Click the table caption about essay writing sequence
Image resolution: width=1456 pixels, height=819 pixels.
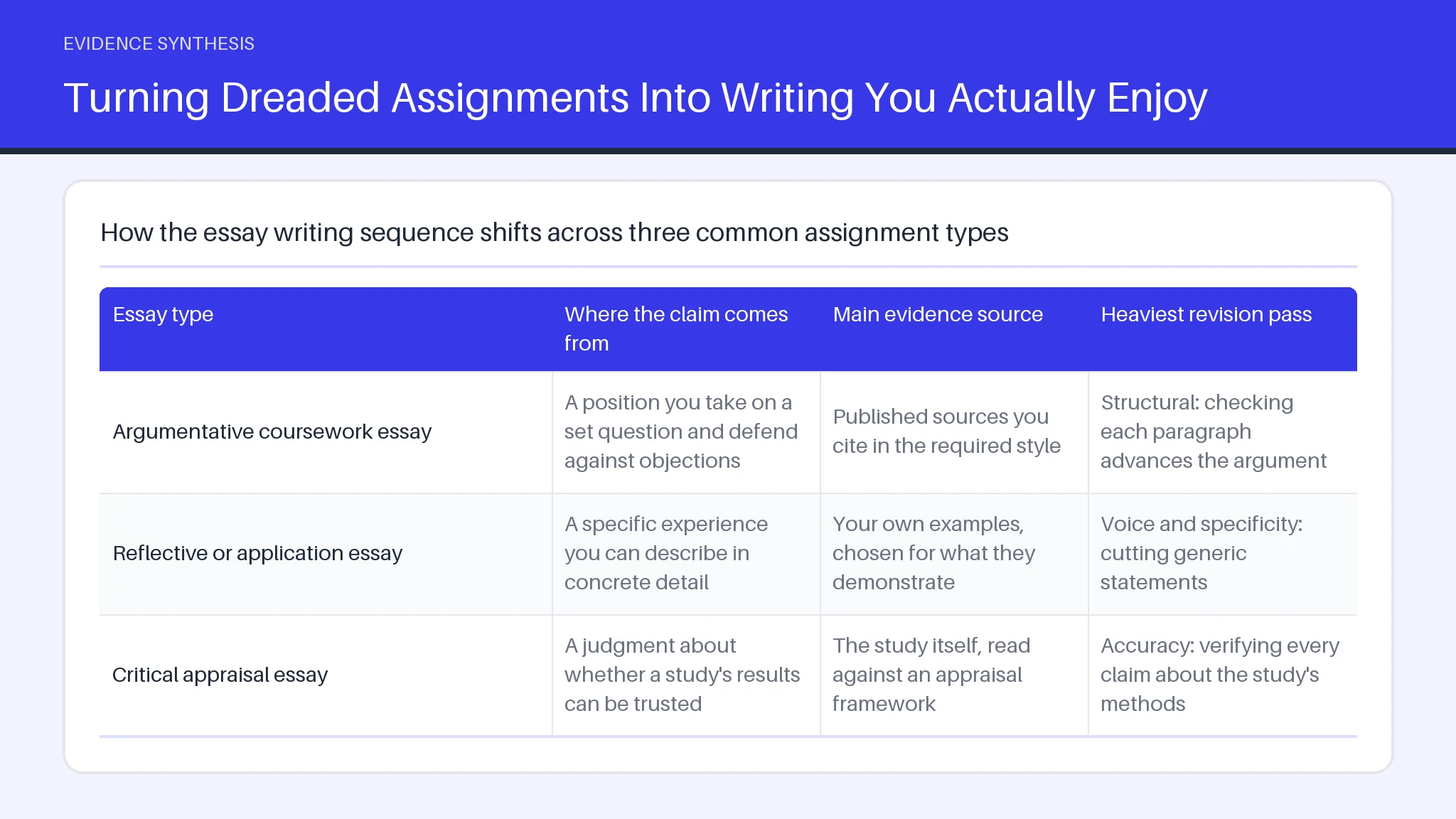tap(555, 232)
